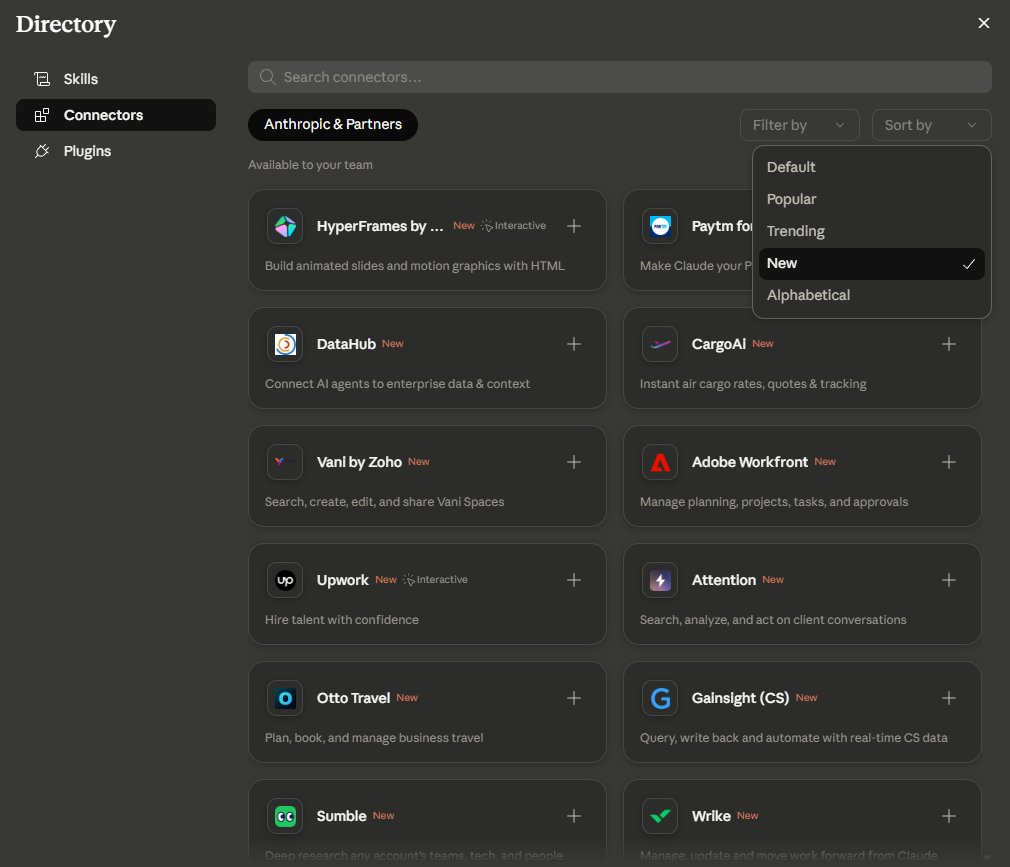Open the Gainsight (CS) title
This screenshot has height=867, width=1010.
point(740,698)
